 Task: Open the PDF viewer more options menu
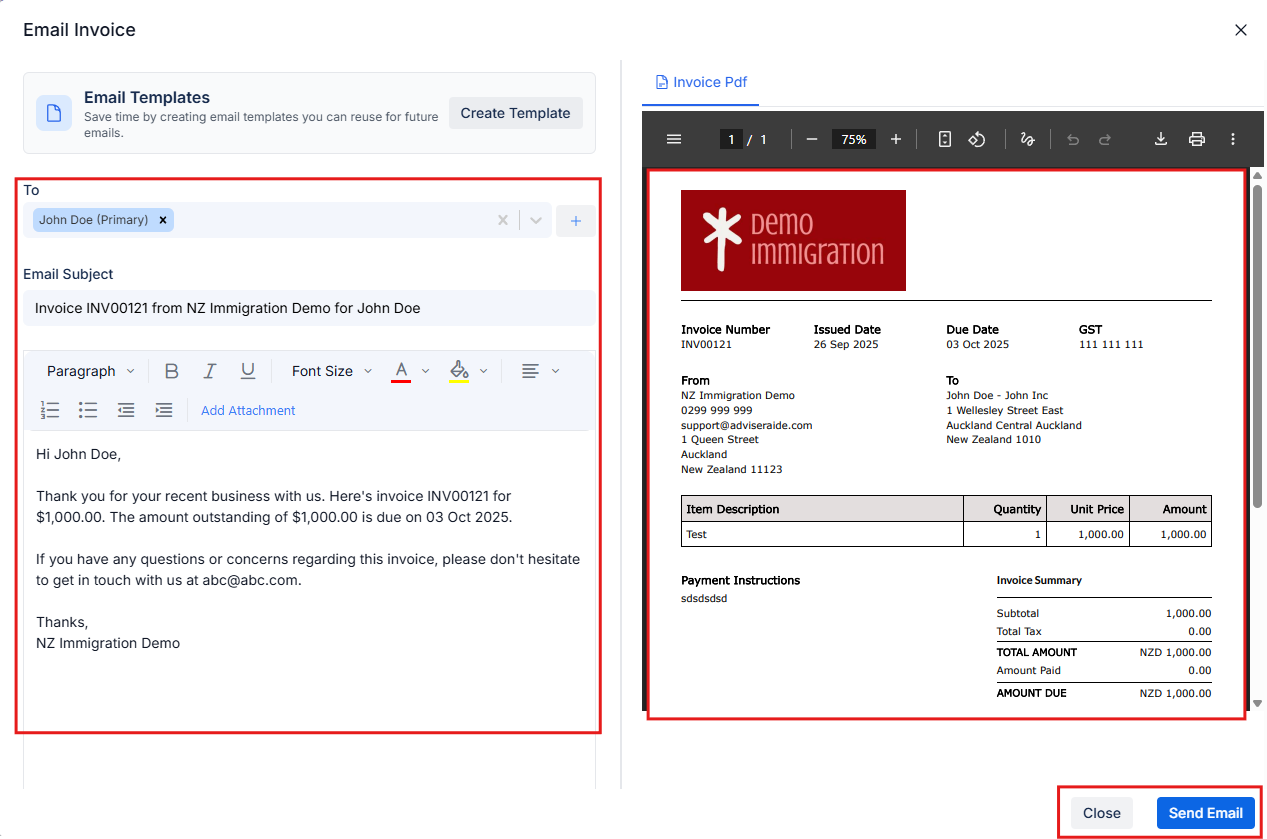click(1232, 139)
